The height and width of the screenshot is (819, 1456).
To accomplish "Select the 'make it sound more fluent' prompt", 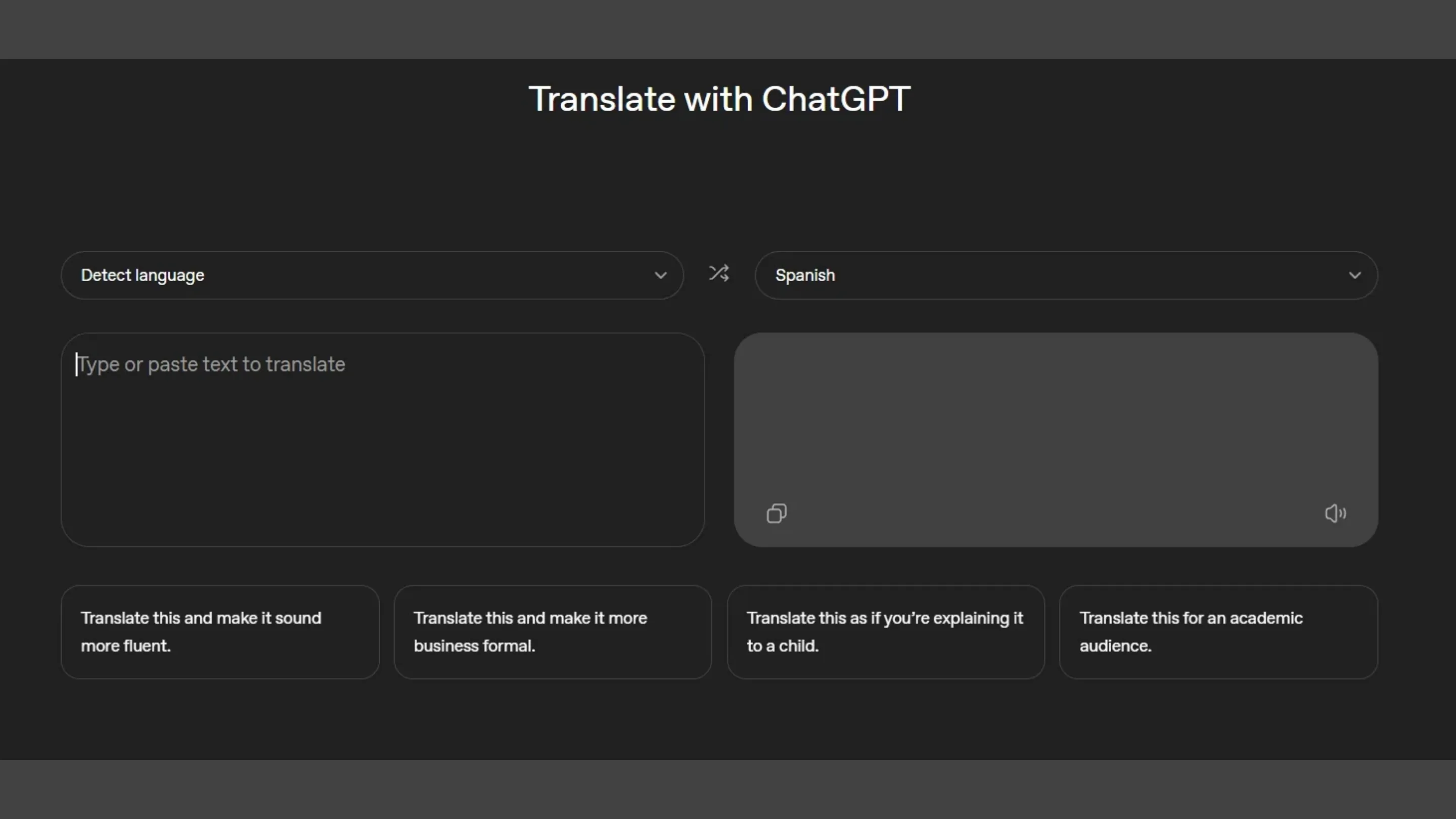I will tap(219, 632).
